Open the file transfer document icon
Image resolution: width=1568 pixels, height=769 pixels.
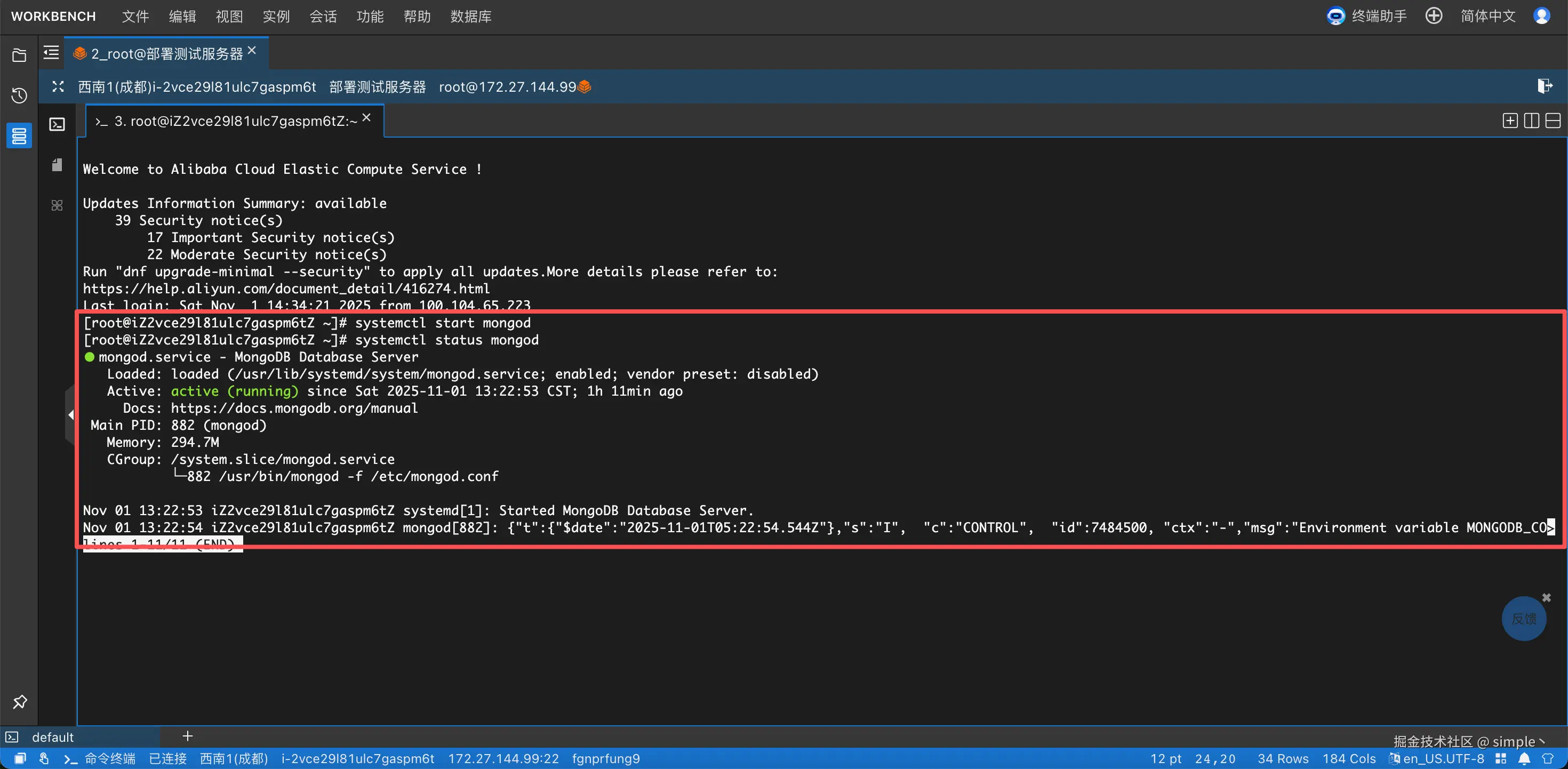point(57,165)
